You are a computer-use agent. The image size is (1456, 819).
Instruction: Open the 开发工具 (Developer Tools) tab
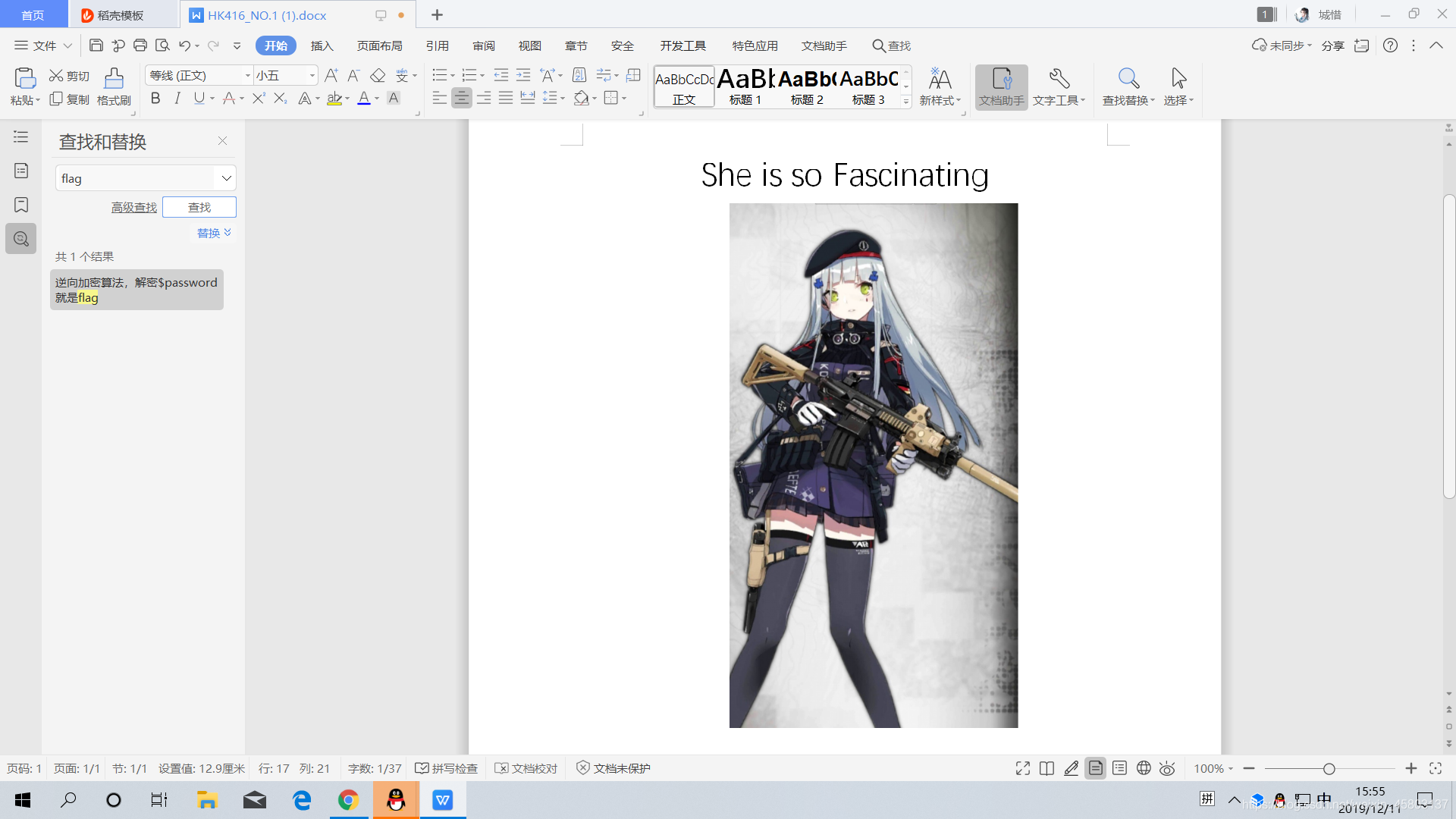[682, 45]
